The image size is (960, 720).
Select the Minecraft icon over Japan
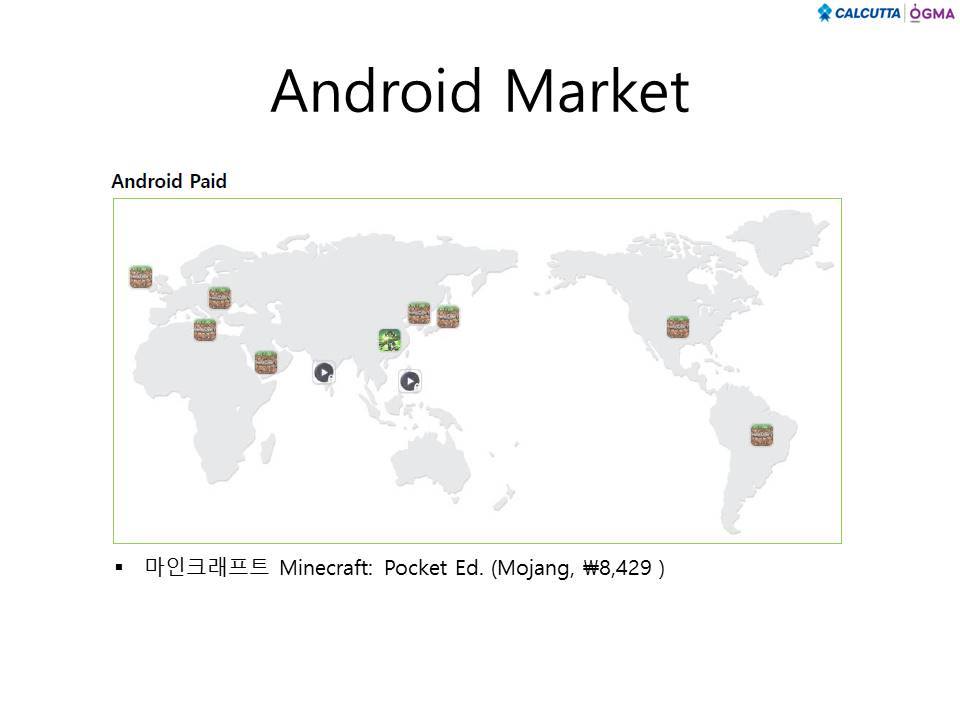(448, 317)
